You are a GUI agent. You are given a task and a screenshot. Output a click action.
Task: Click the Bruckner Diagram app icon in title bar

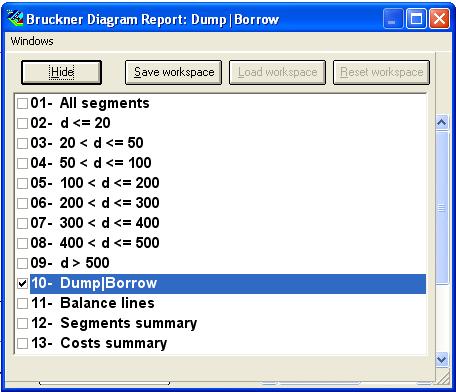click(15, 18)
